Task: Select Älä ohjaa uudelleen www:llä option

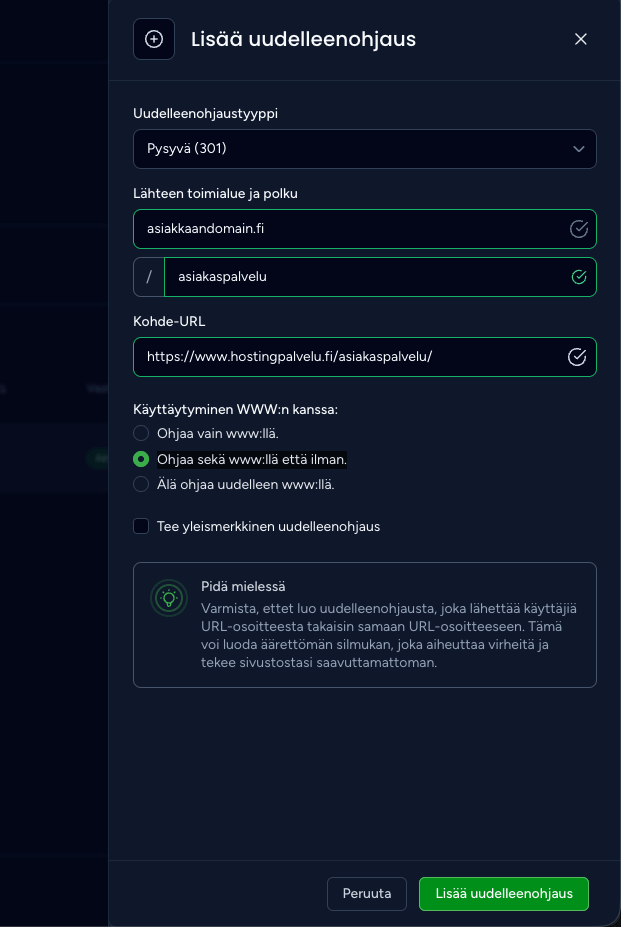Action: (x=141, y=484)
